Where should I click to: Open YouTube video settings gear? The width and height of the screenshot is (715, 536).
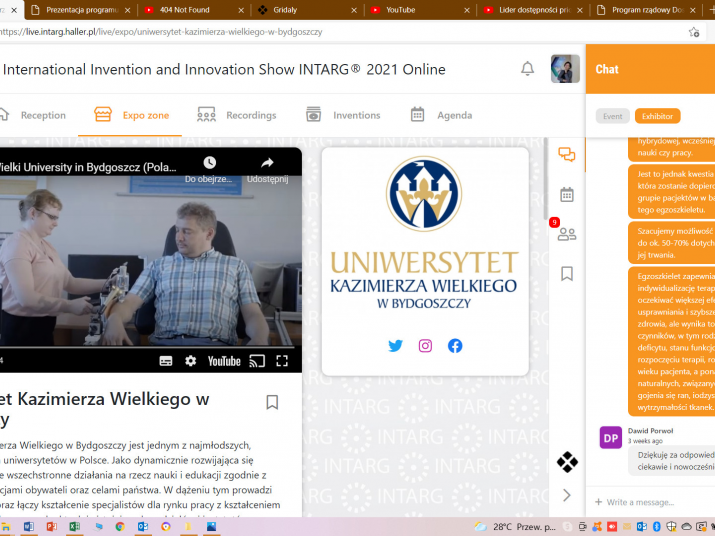pos(191,361)
